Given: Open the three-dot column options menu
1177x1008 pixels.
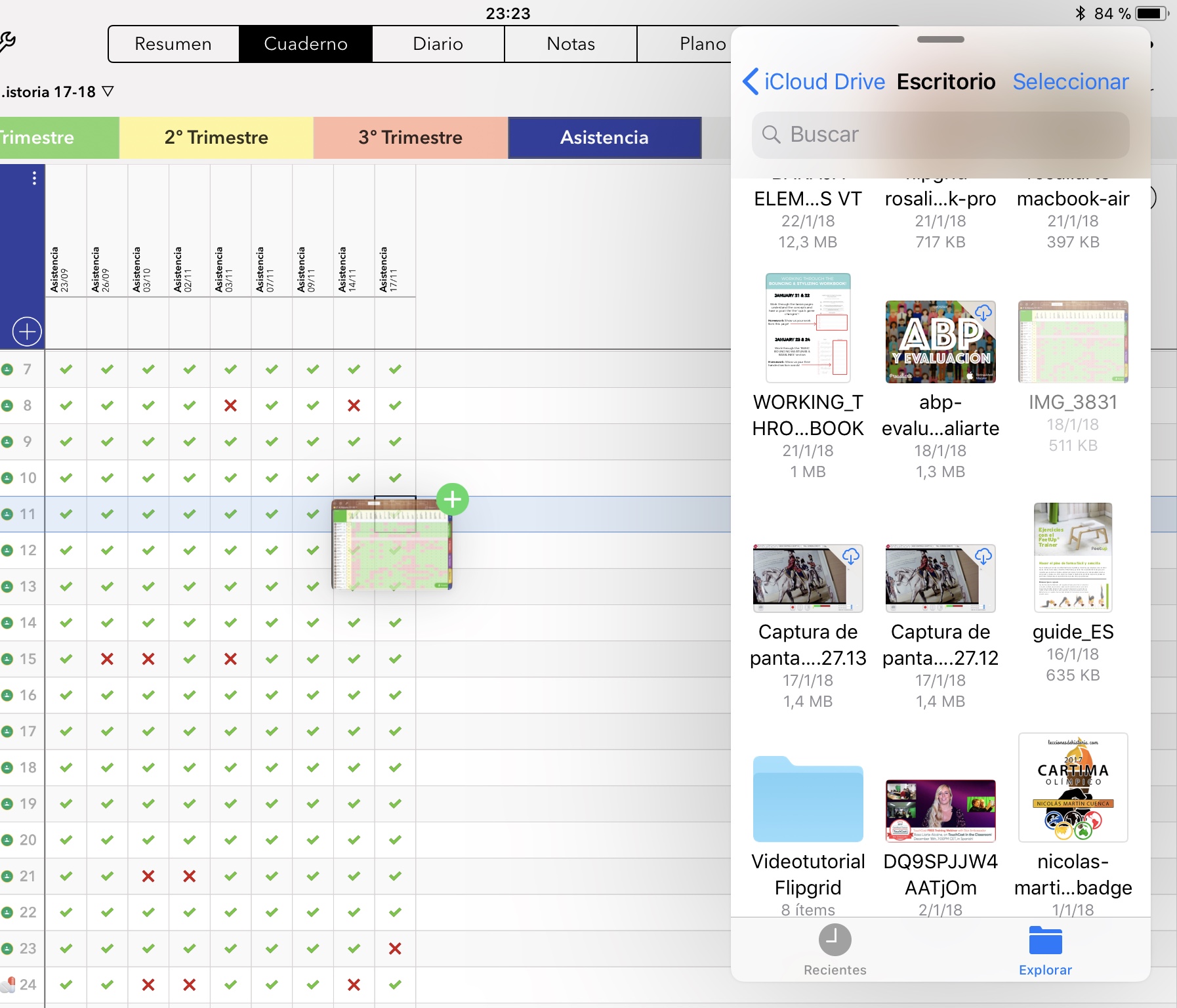Looking at the screenshot, I should click(x=34, y=178).
